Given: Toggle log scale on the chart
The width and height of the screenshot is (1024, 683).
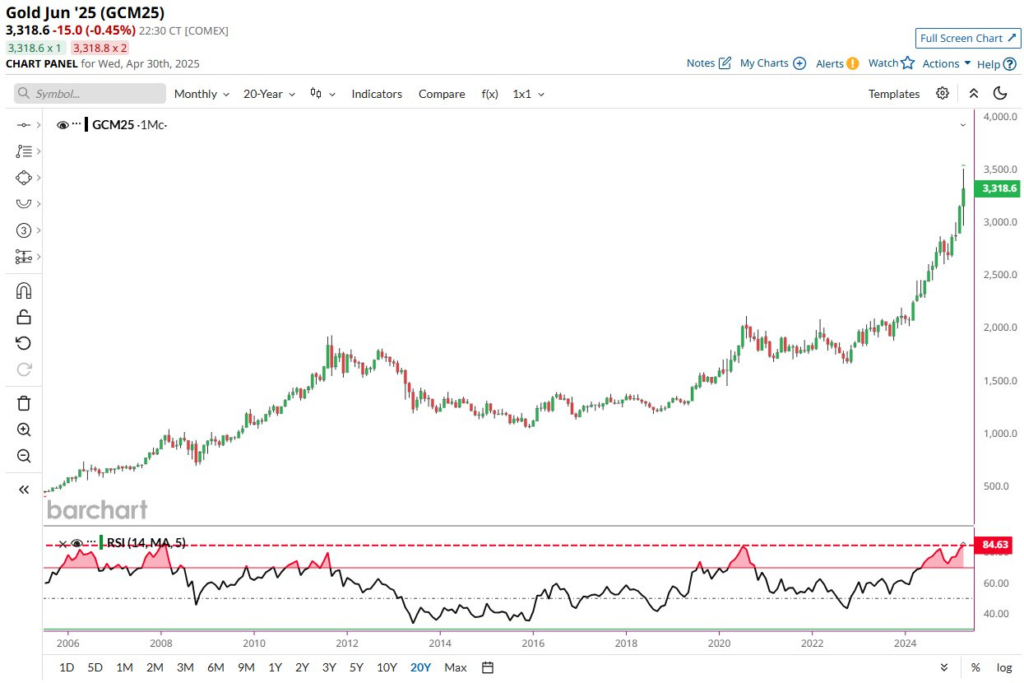Looking at the screenshot, I should coord(1004,667).
